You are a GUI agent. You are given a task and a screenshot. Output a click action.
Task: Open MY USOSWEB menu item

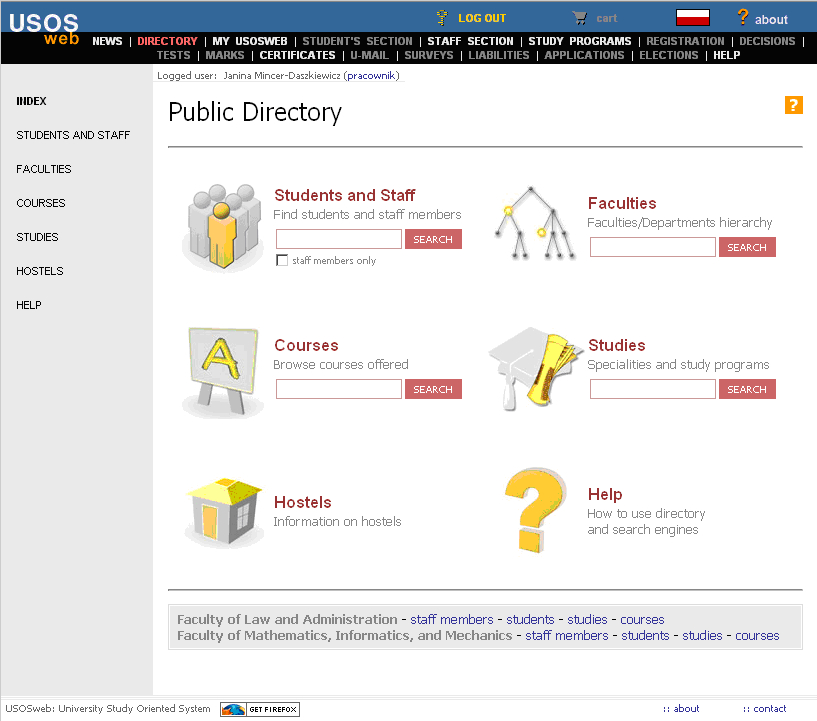point(250,41)
